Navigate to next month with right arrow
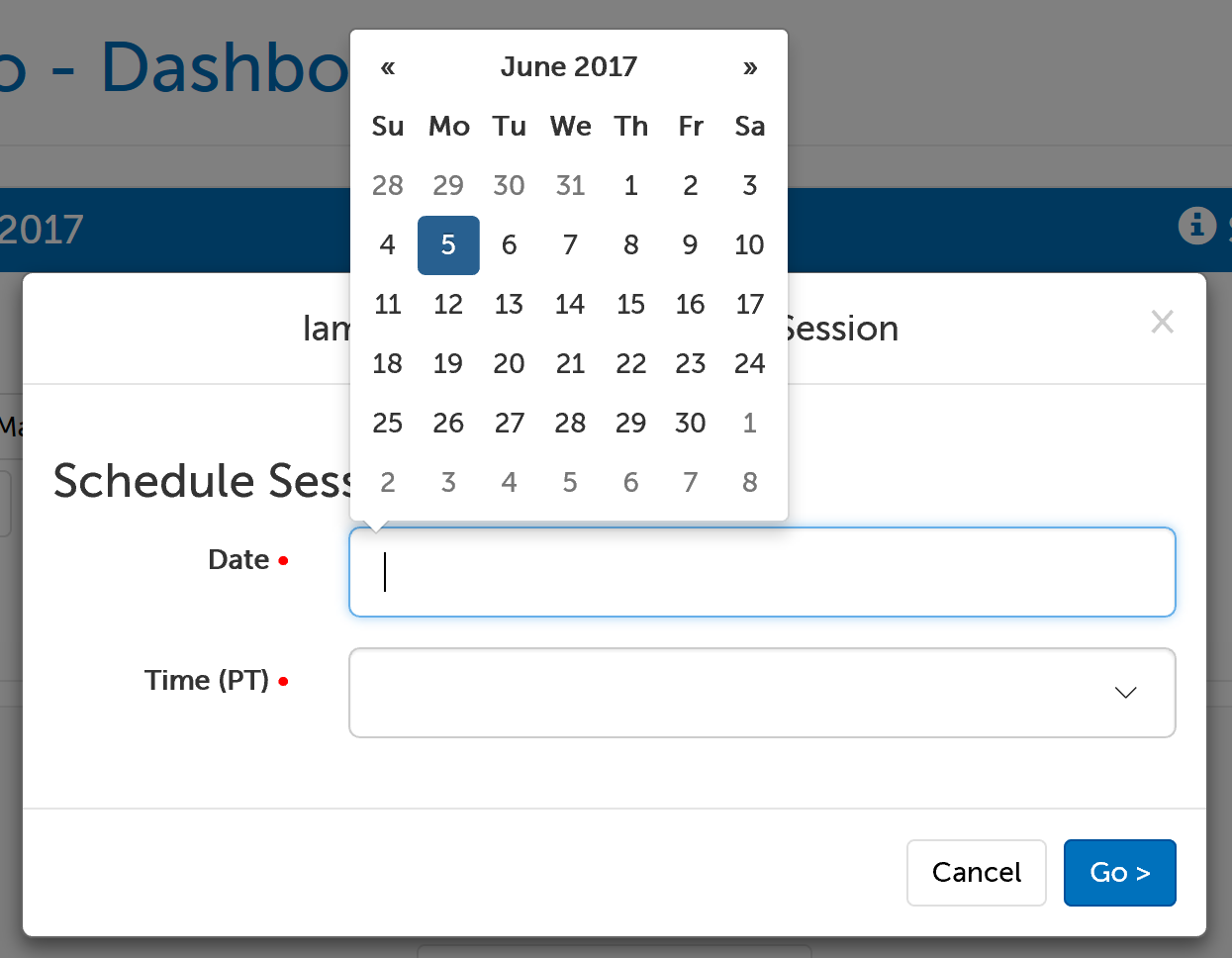Image resolution: width=1232 pixels, height=958 pixels. click(750, 67)
